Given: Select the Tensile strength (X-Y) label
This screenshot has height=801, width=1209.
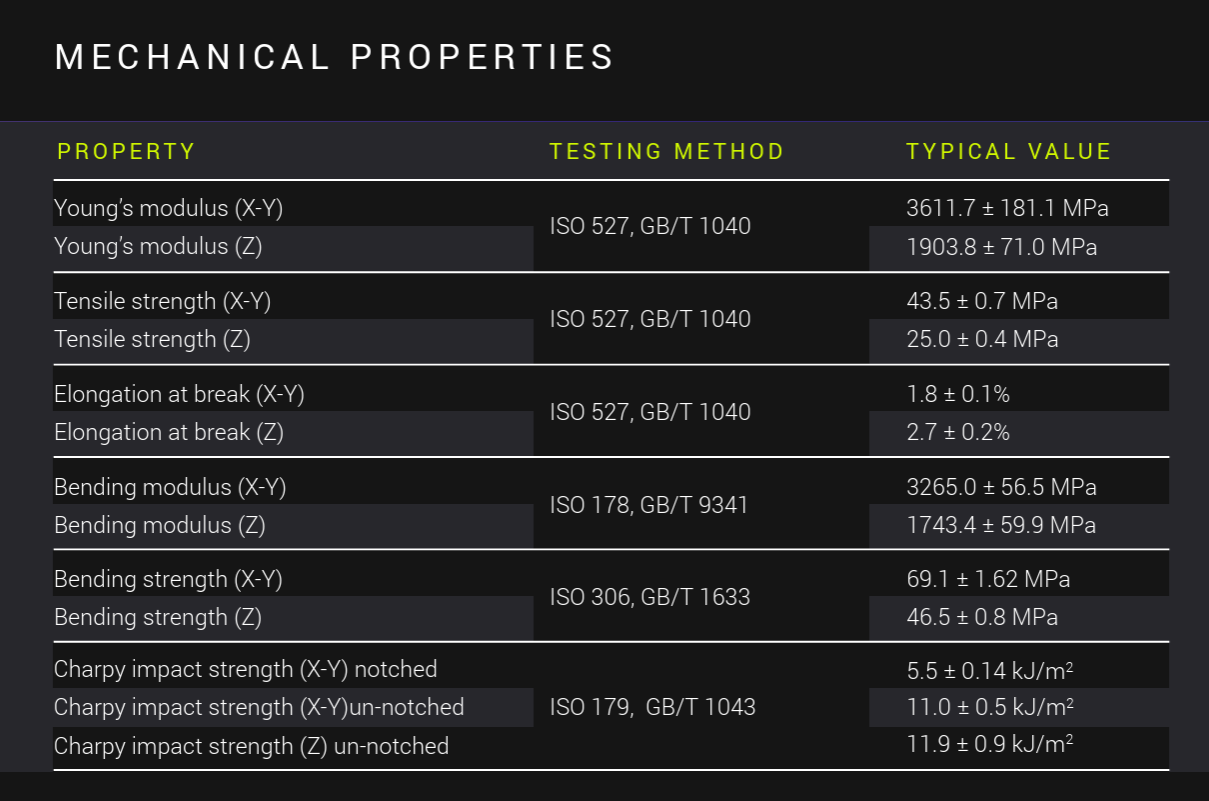Looking at the screenshot, I should point(162,301).
